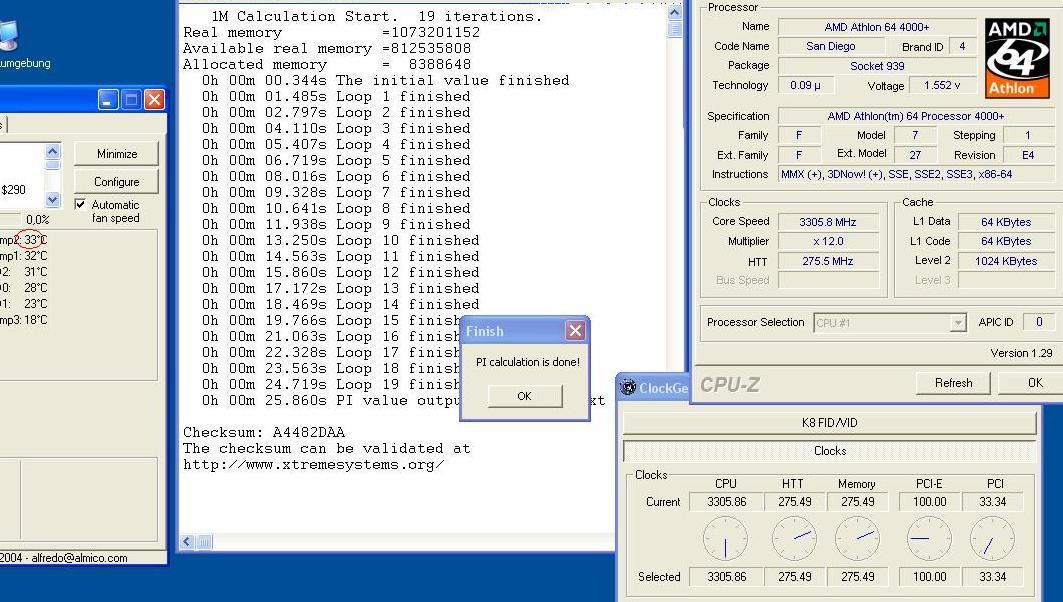Click the Instructions field listing MMX and SSE
Viewport: 1063px width, 602px height.
pos(915,174)
